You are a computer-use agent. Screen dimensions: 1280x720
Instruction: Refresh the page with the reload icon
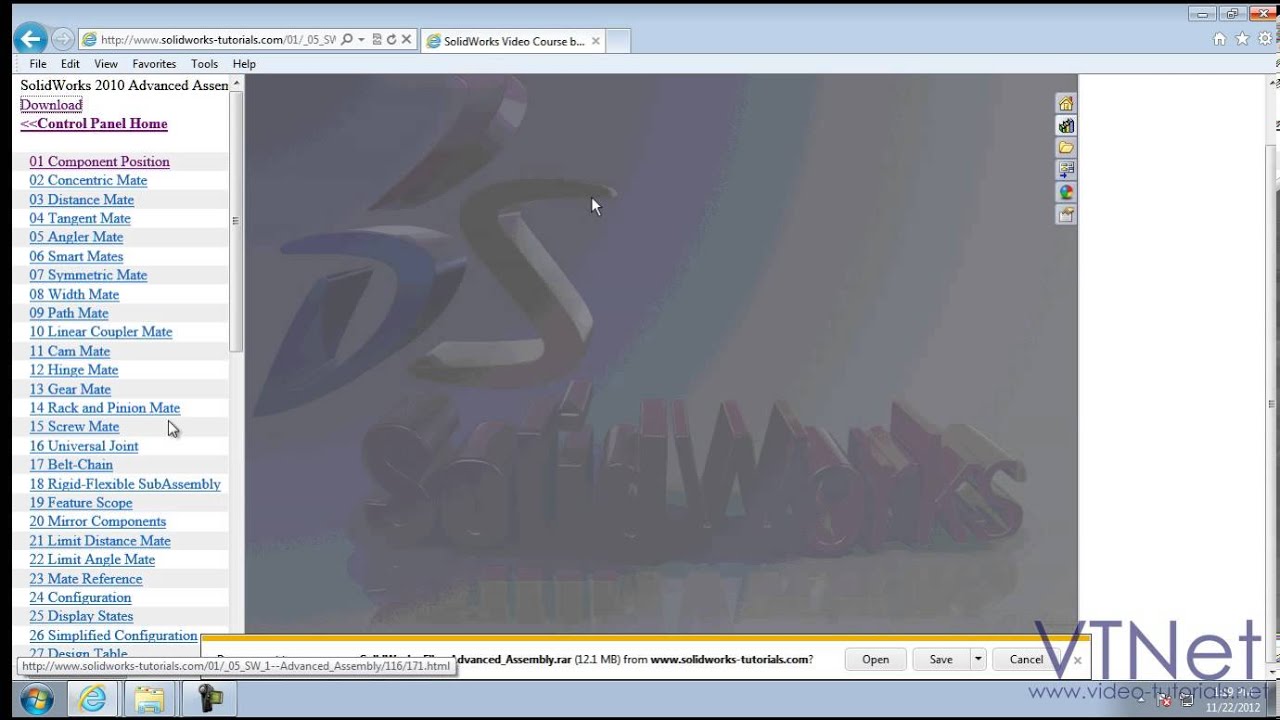tap(391, 40)
